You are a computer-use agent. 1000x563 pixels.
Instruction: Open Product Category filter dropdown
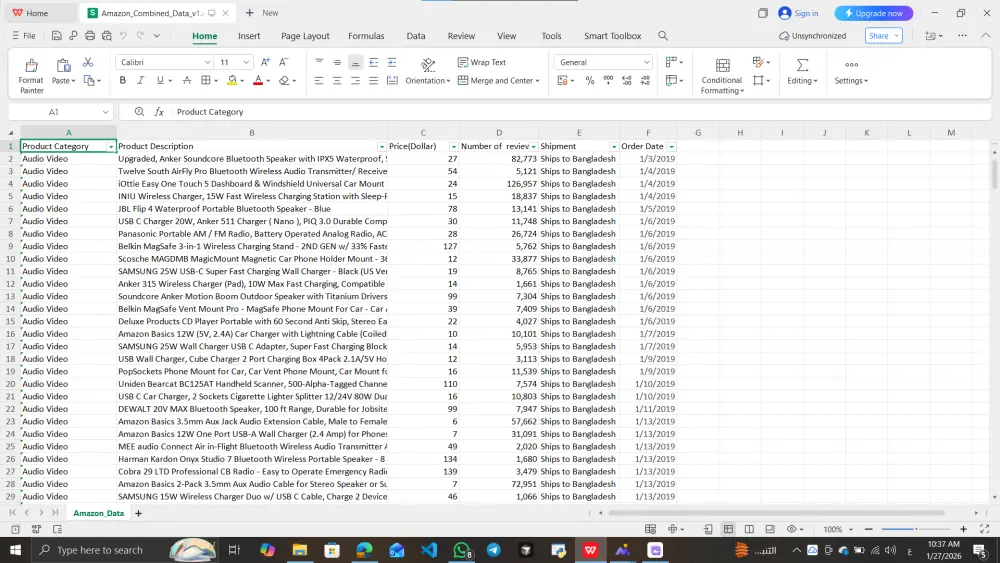(111, 147)
